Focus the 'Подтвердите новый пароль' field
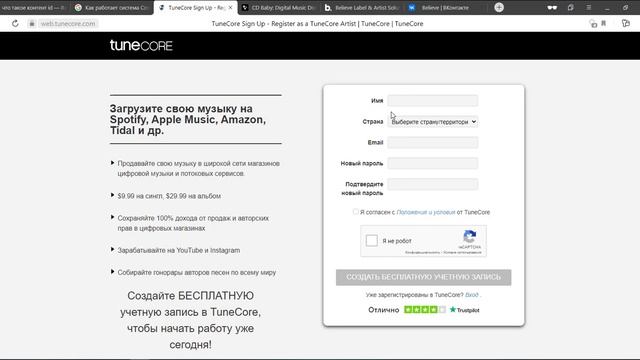Image resolution: width=640 pixels, height=360 pixels. (x=433, y=184)
